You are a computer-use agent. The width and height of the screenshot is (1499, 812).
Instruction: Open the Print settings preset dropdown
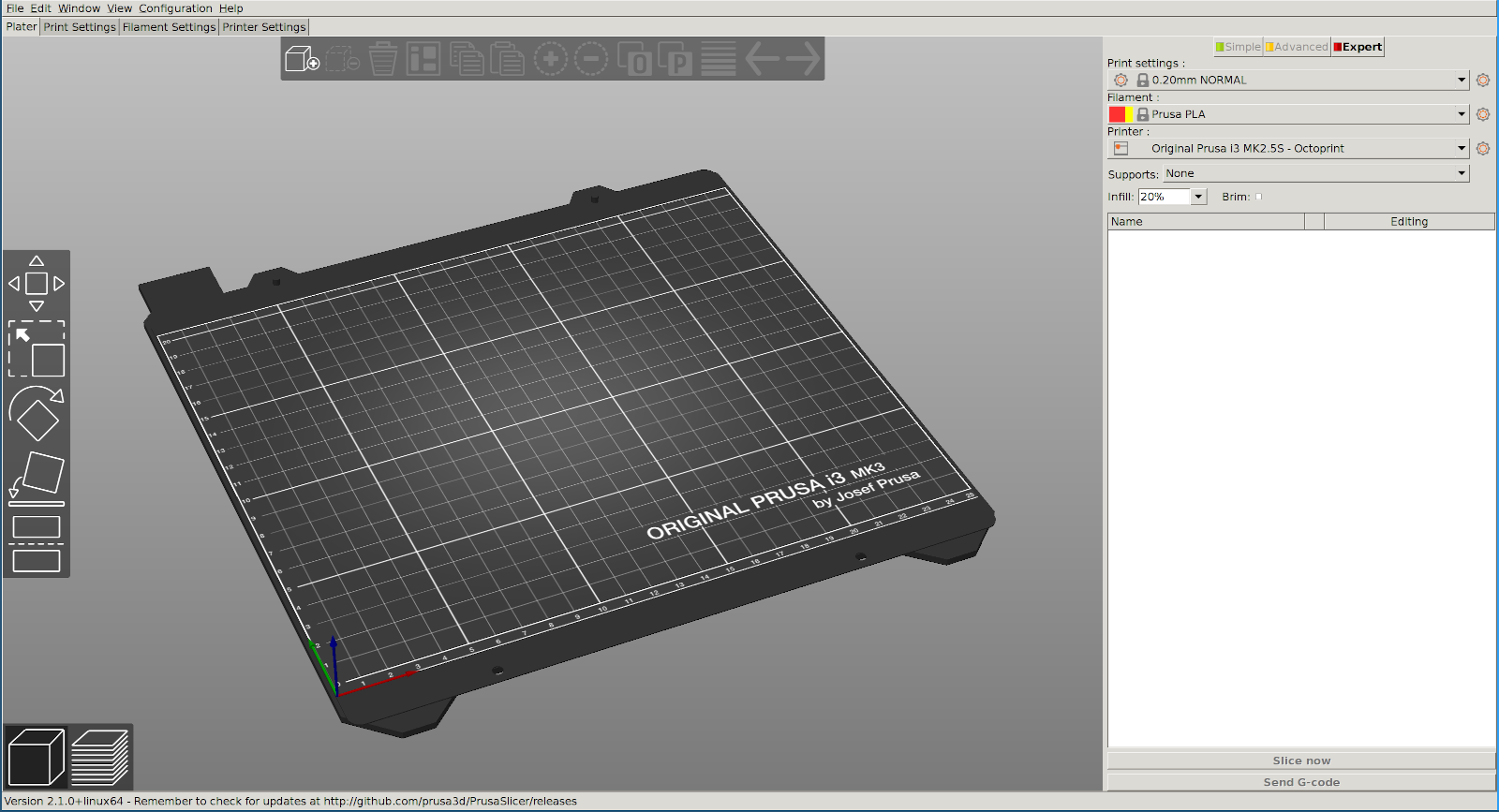coord(1288,81)
